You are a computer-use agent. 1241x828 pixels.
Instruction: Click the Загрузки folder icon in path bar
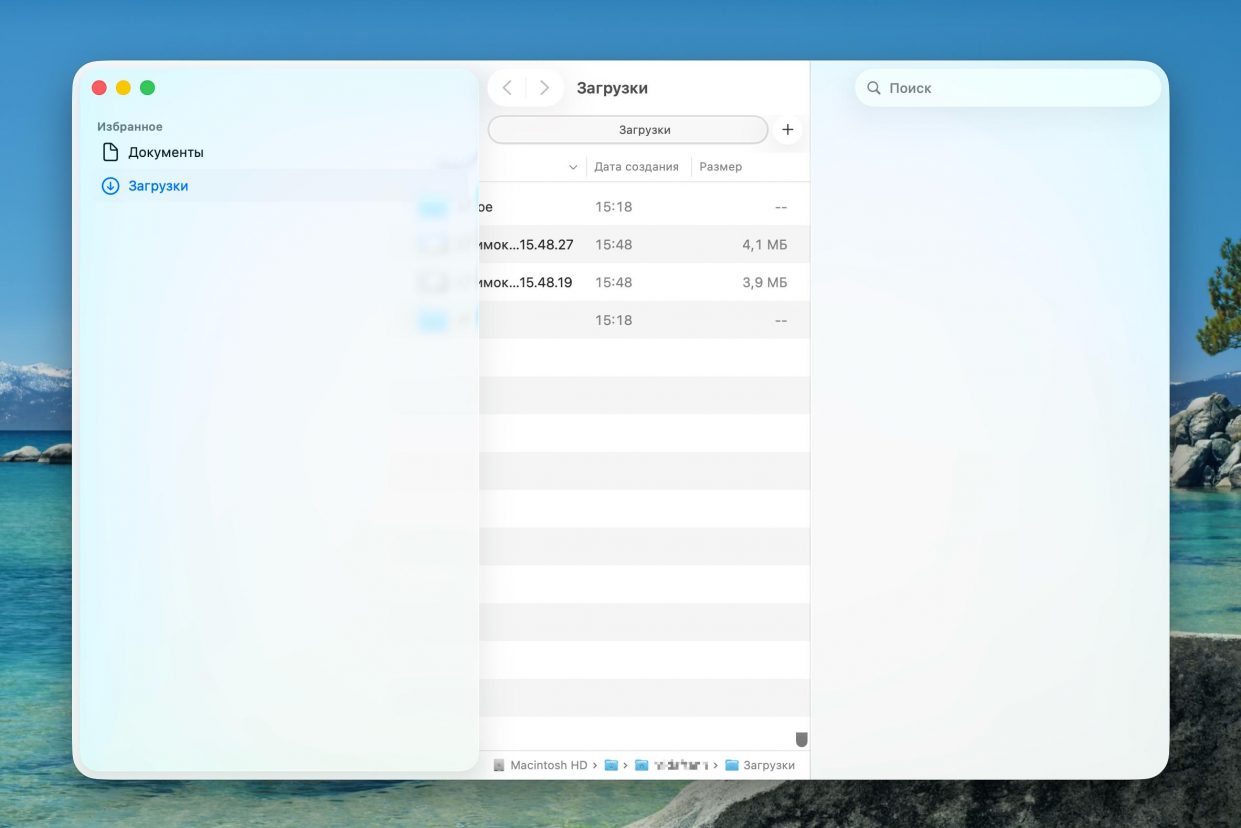tap(732, 765)
